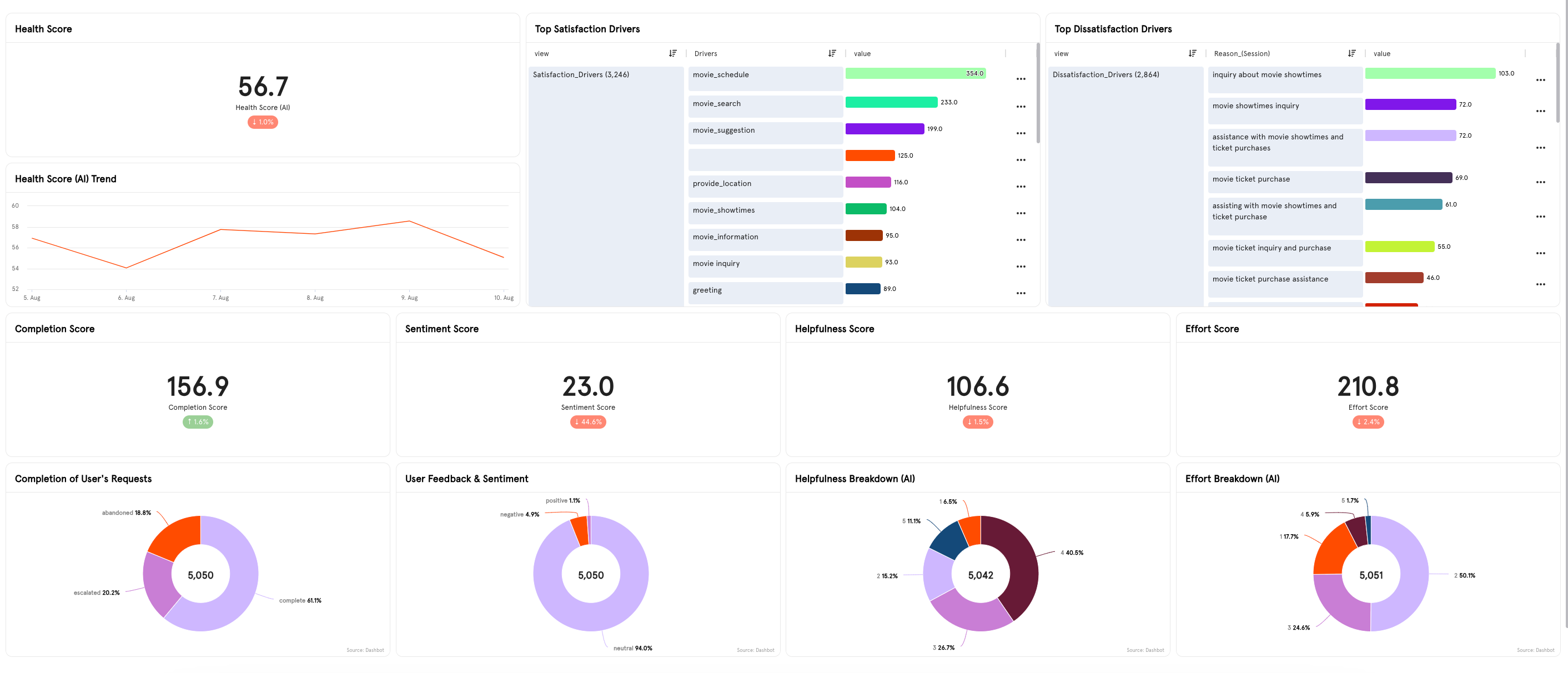Open more options for provide_location row
Image resolution: width=1568 pixels, height=673 pixels.
[1021, 187]
